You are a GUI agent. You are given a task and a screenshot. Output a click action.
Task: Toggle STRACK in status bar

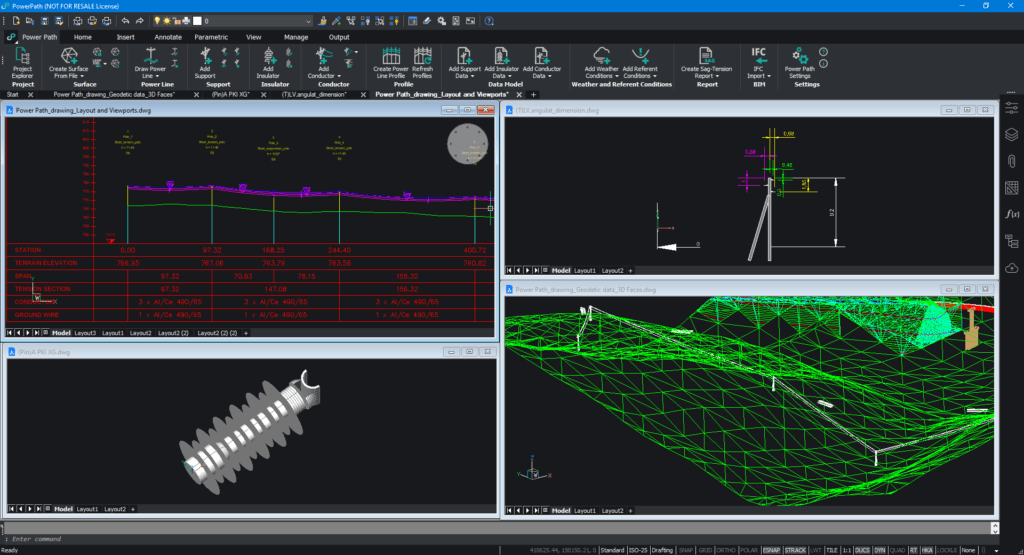795,550
